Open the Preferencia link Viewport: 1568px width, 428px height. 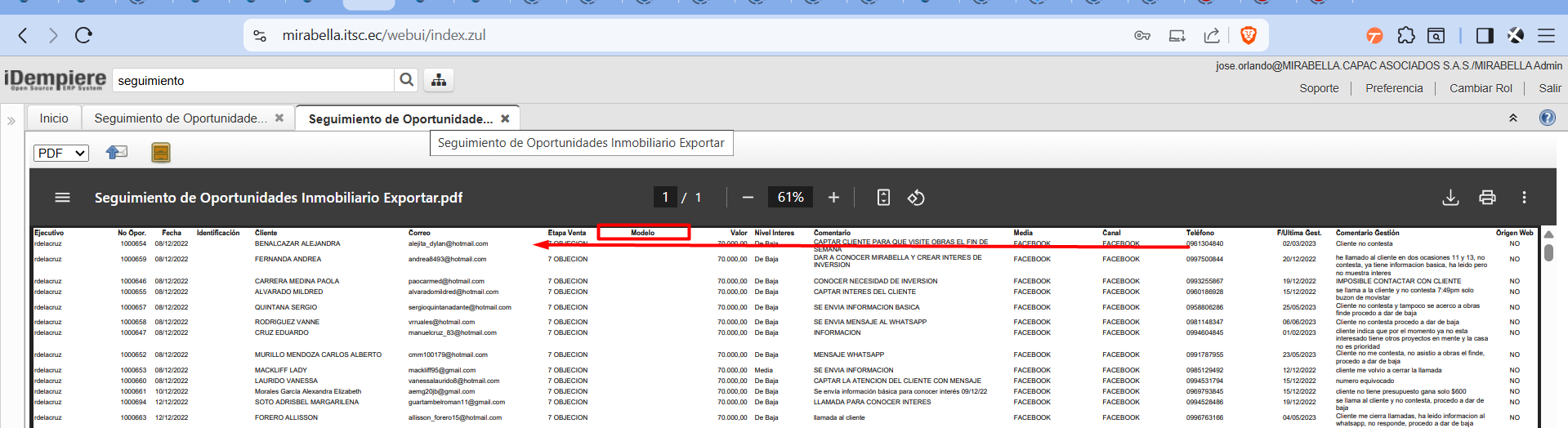(1394, 88)
